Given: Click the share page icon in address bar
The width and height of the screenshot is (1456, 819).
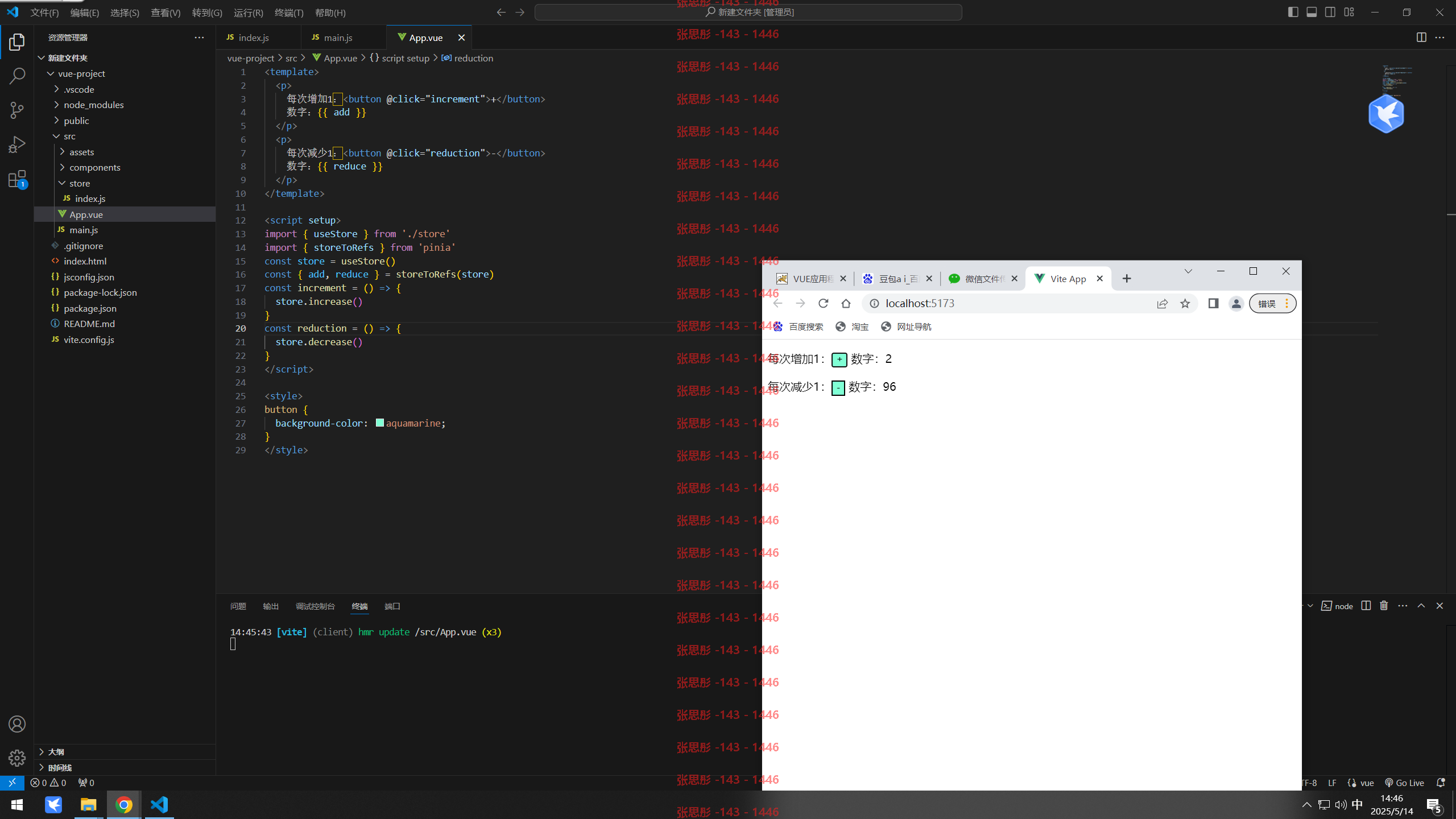Looking at the screenshot, I should point(1162,303).
